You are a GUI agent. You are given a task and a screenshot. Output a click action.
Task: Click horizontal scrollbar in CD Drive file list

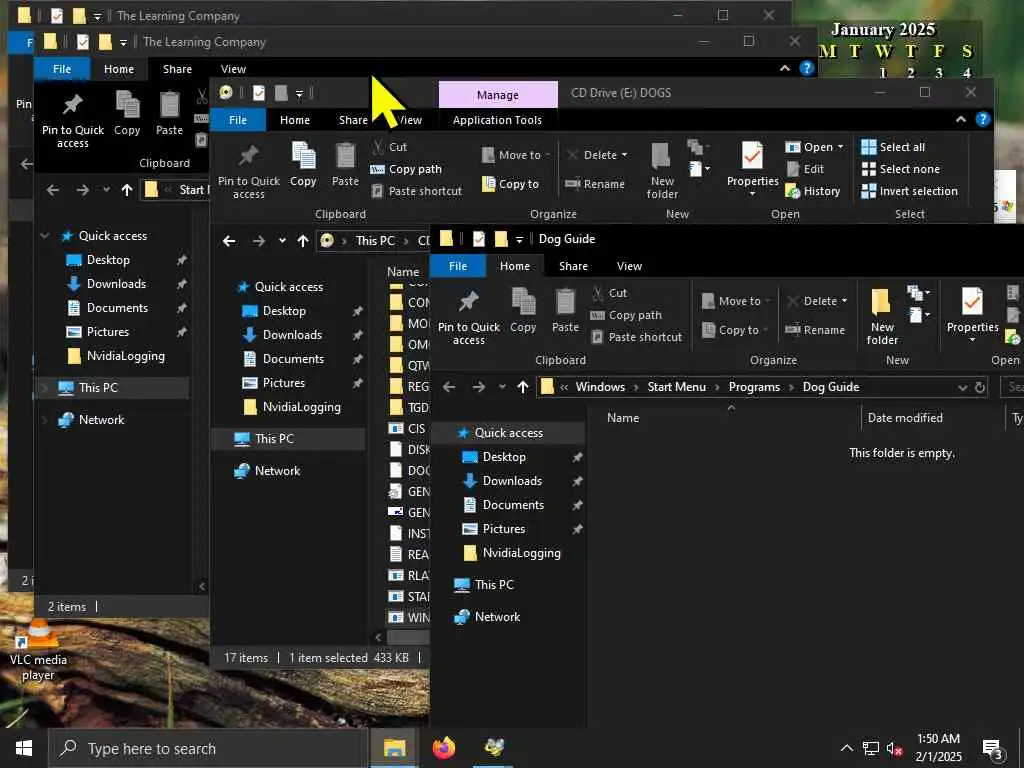(x=408, y=637)
